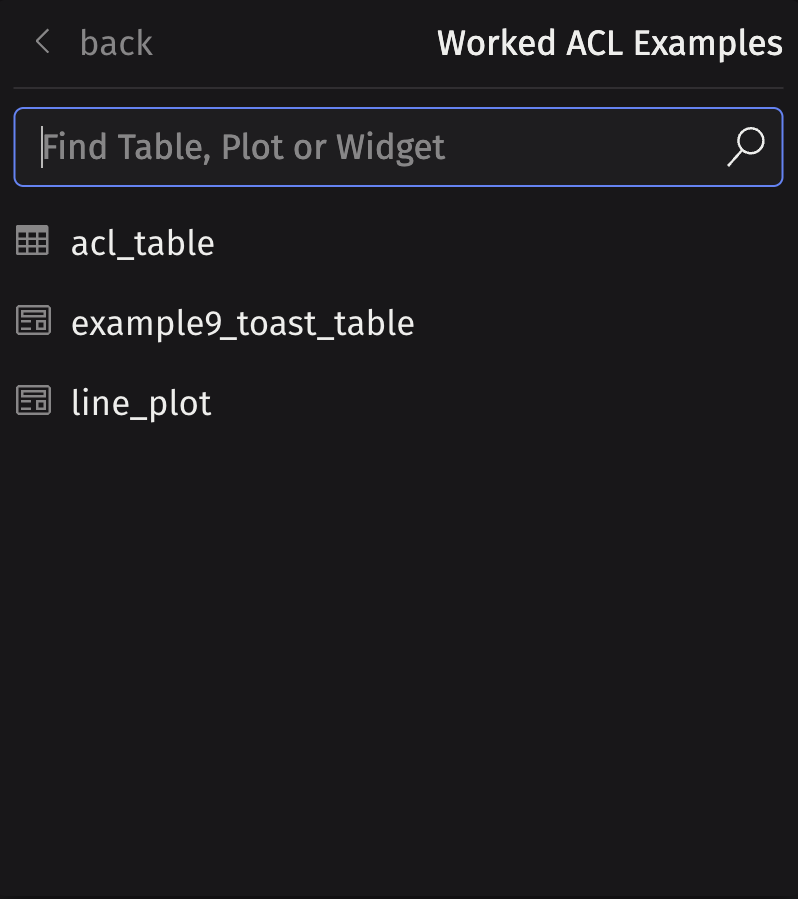798x899 pixels.
Task: Open the example9_toast_table item
Action: [399, 323]
